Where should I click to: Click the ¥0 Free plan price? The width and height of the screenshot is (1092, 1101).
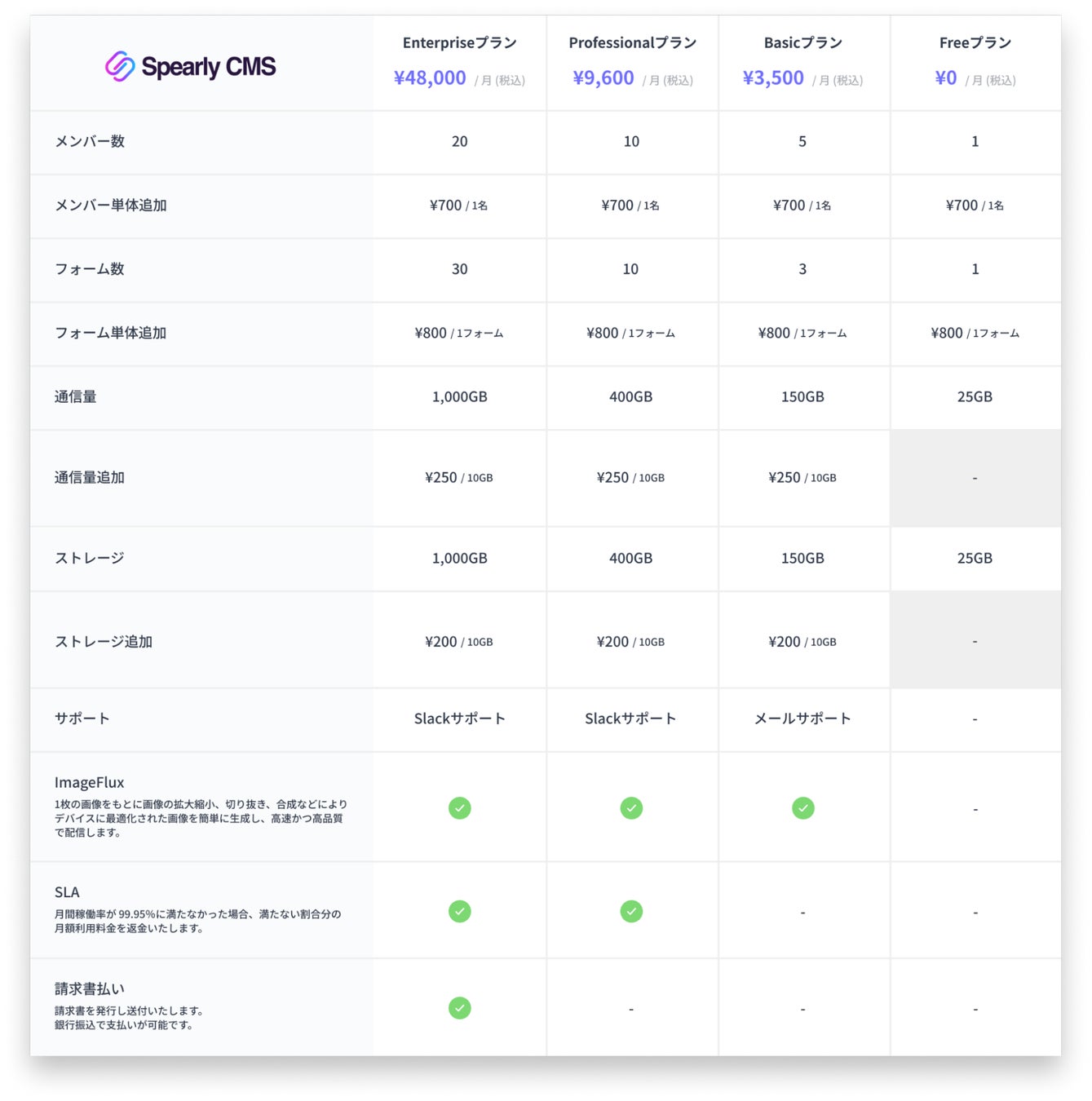(946, 78)
